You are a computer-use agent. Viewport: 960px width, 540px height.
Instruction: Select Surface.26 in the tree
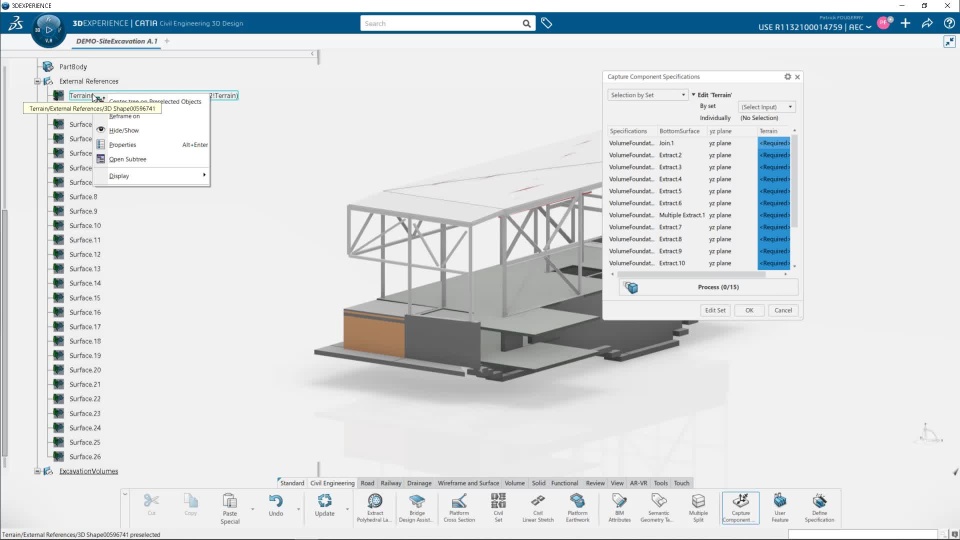point(85,457)
